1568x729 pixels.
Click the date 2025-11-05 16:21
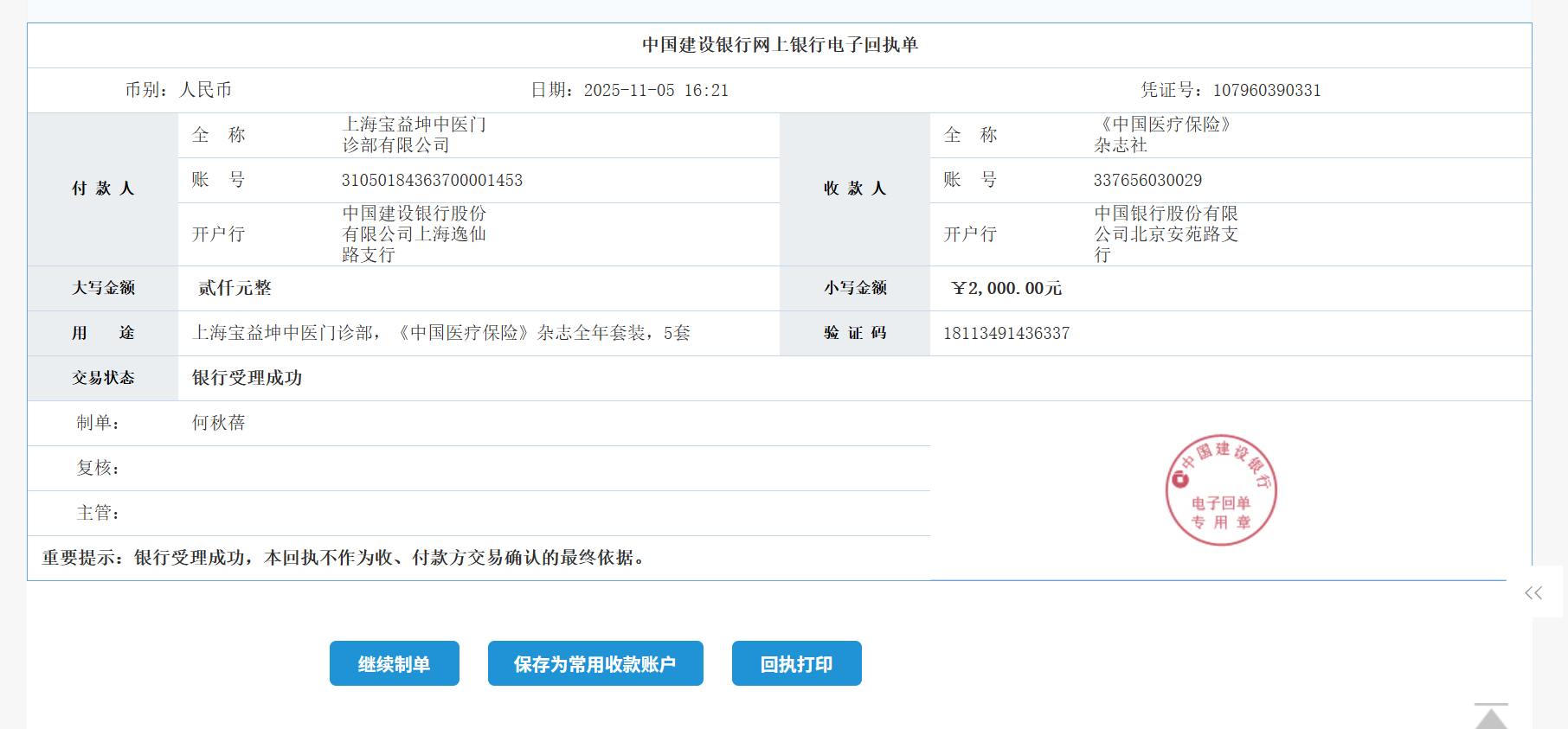tap(655, 90)
